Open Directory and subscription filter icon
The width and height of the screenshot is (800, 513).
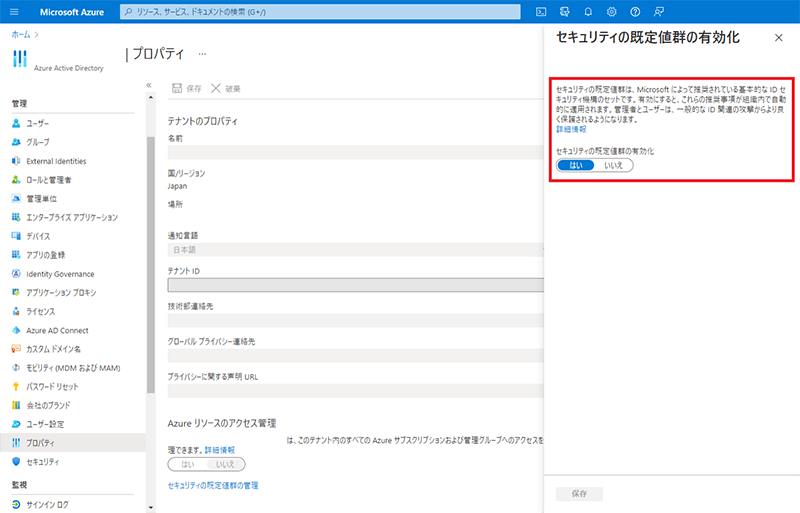click(564, 12)
